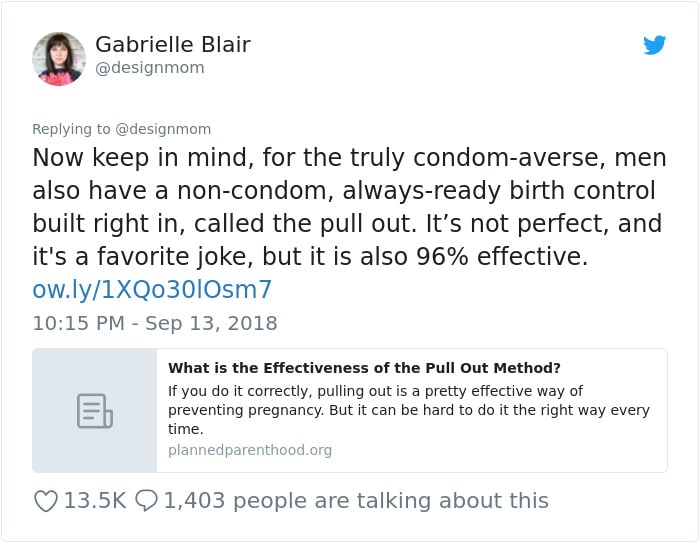Click the link card description text
This screenshot has width=700, height=543.
(408, 410)
